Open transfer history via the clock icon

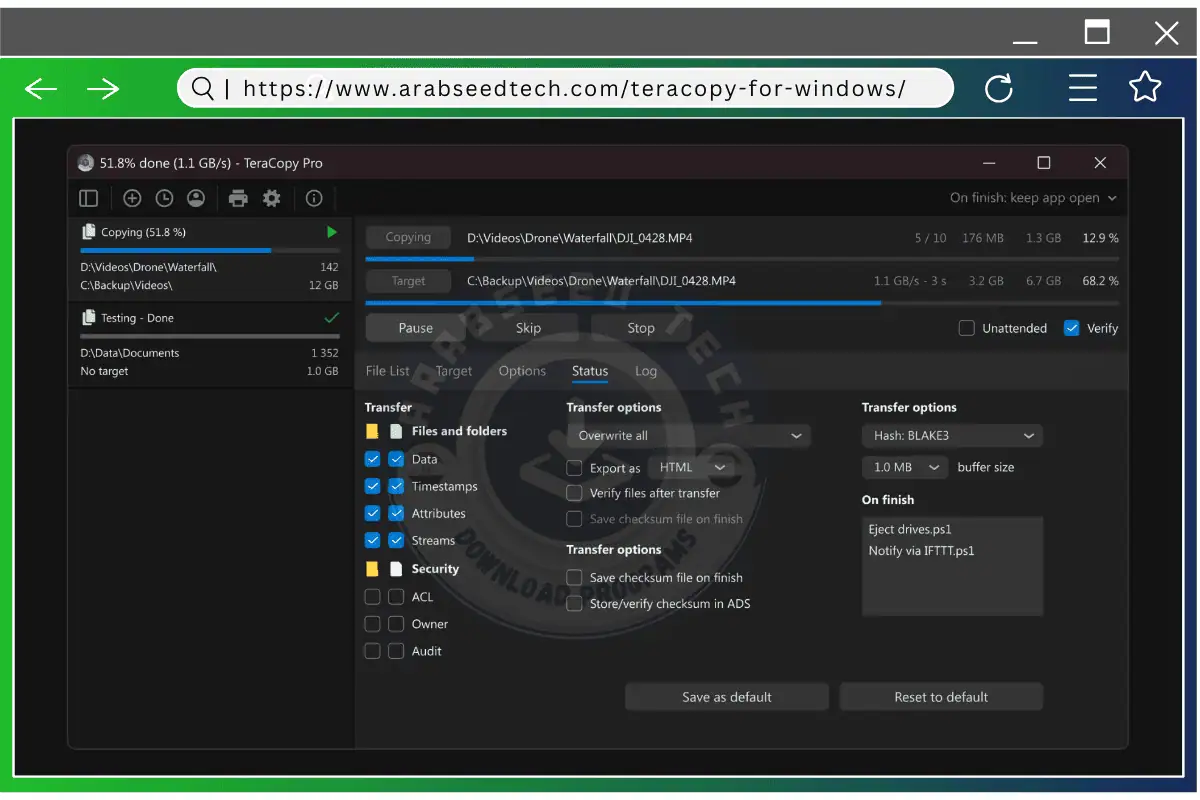164,198
